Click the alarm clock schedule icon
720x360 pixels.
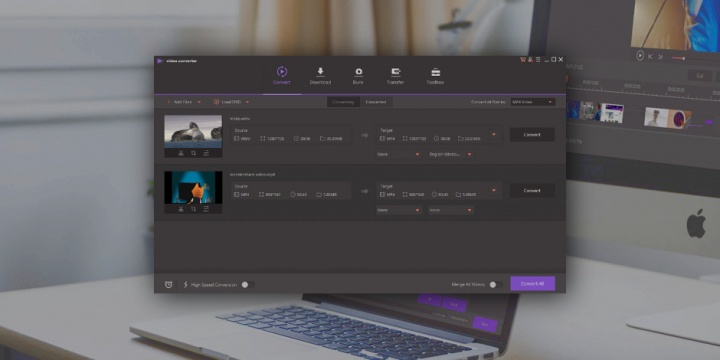point(169,285)
